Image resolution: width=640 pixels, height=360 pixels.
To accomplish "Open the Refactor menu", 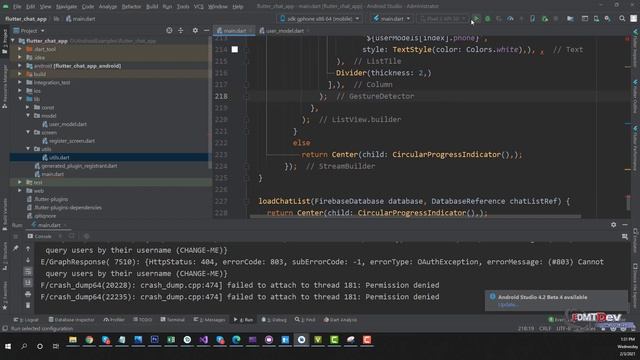I will pos(131,7).
